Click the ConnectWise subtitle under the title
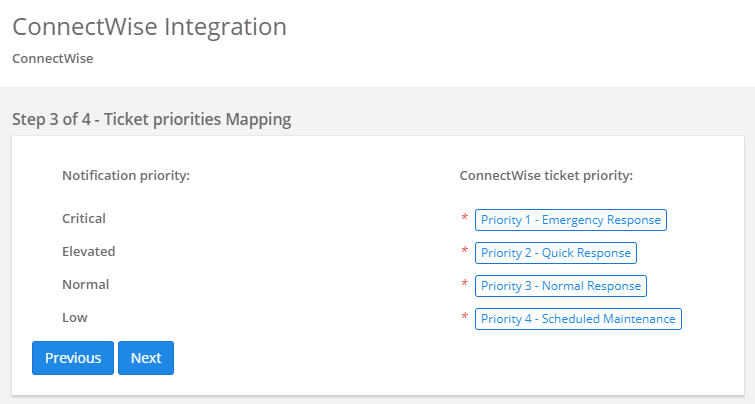The image size is (755, 404). [x=52, y=59]
